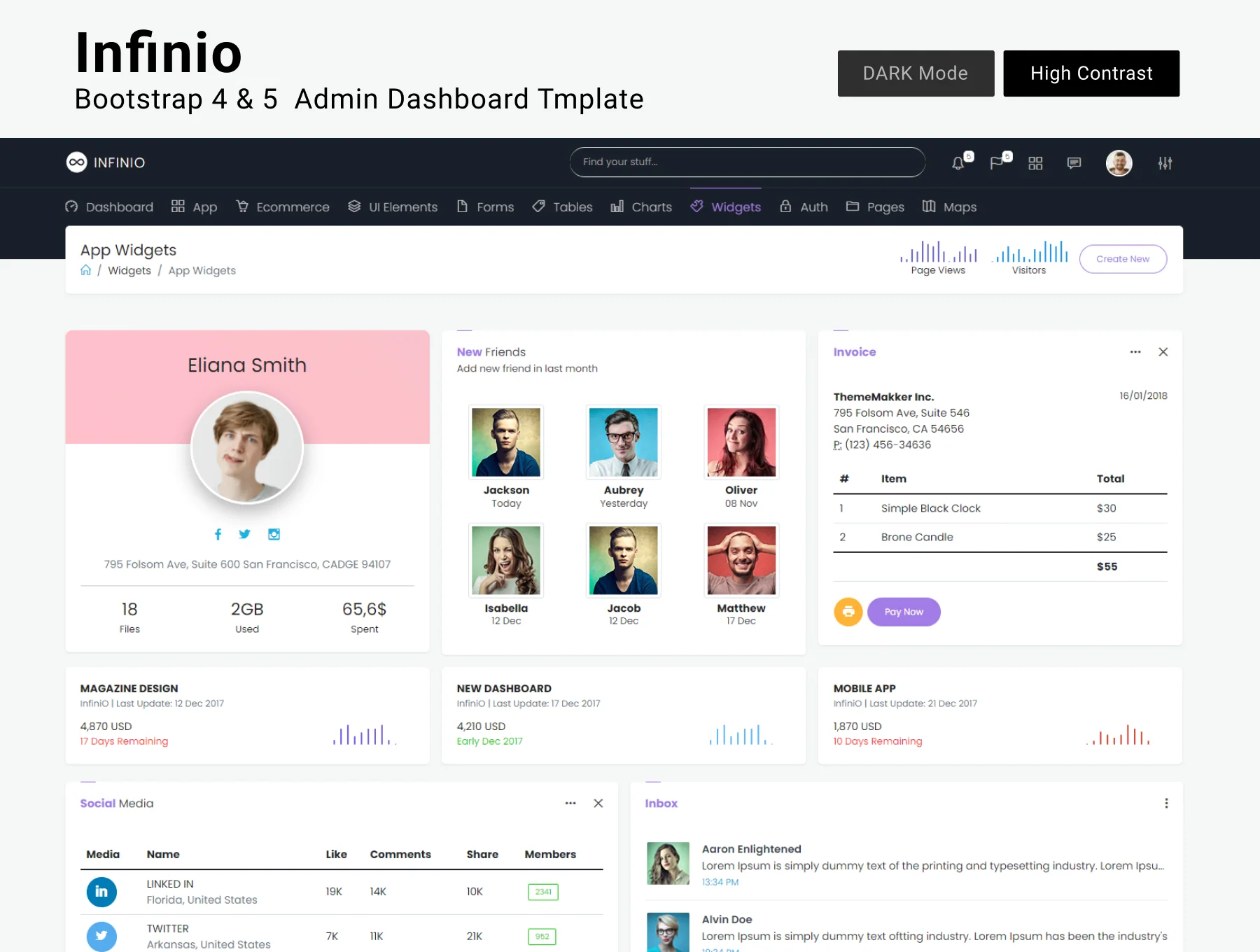Click the 2341 members badge

[543, 892]
